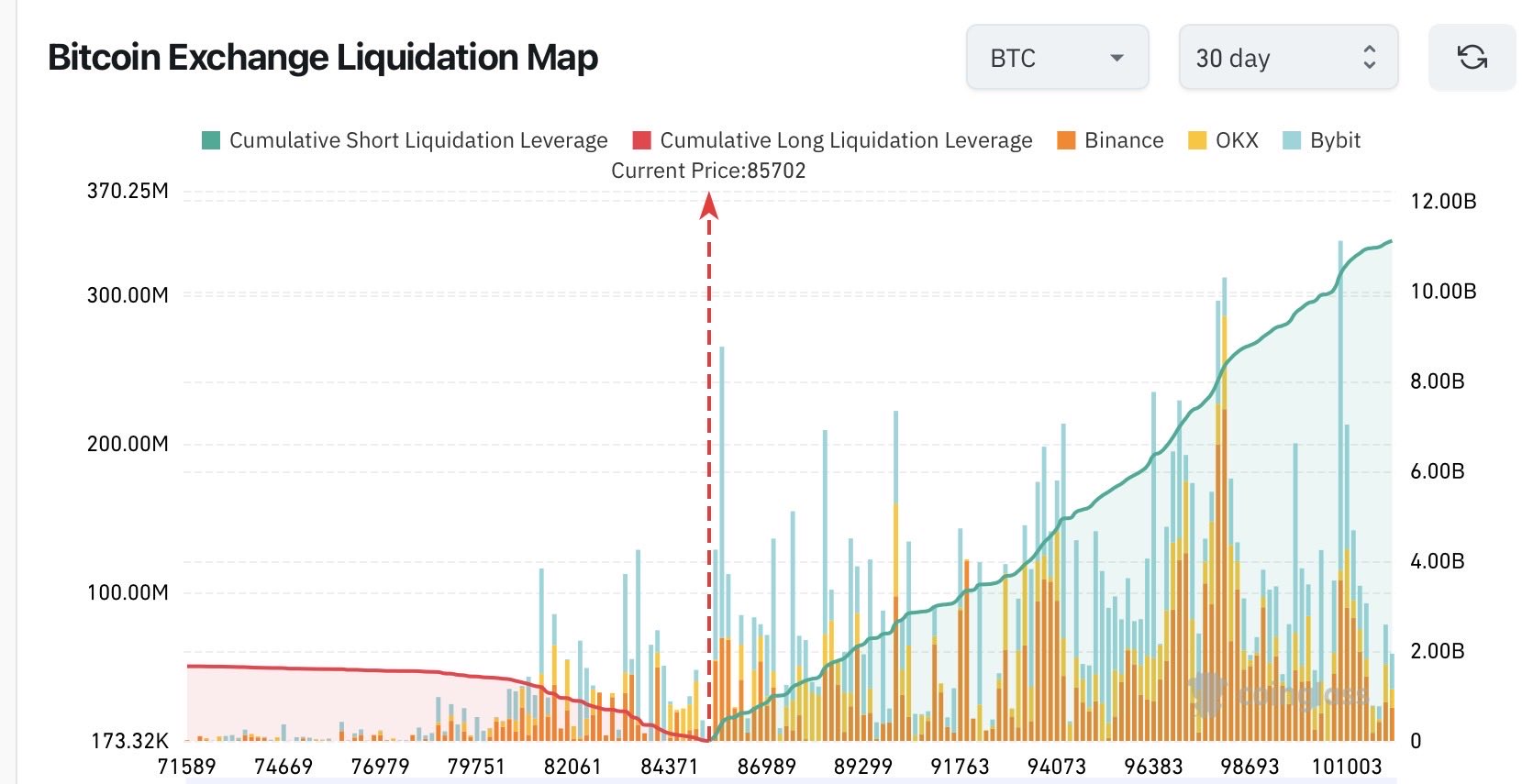Click the 86989 price axis label

click(766, 767)
